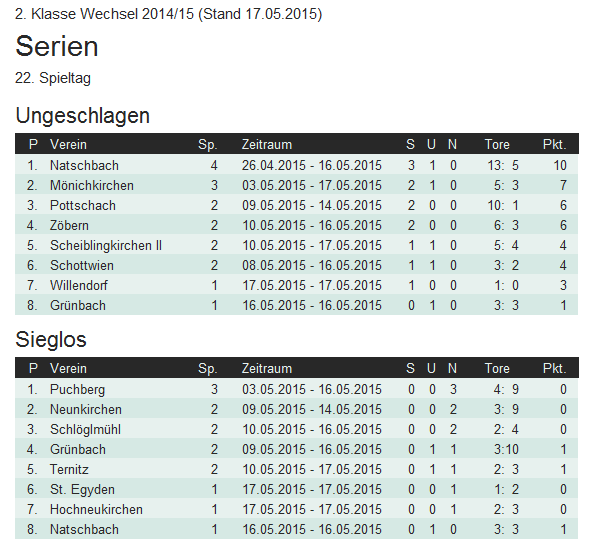Open Hochneukirchen club entry
Screen dimensions: 593x546
pyautogui.click(x=96, y=510)
